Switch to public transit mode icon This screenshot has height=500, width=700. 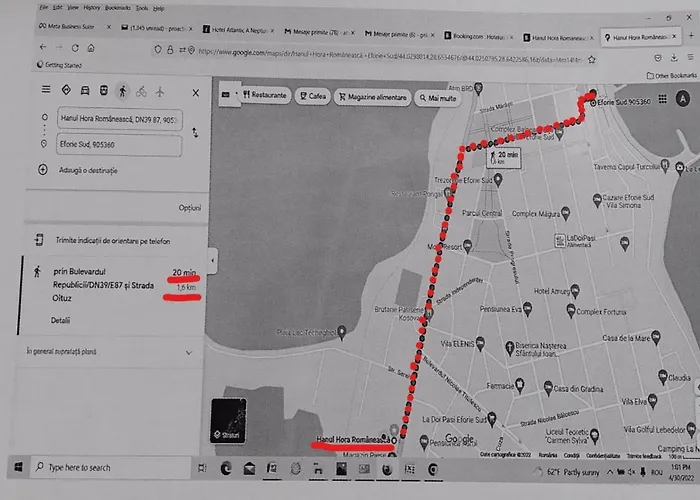coord(104,91)
